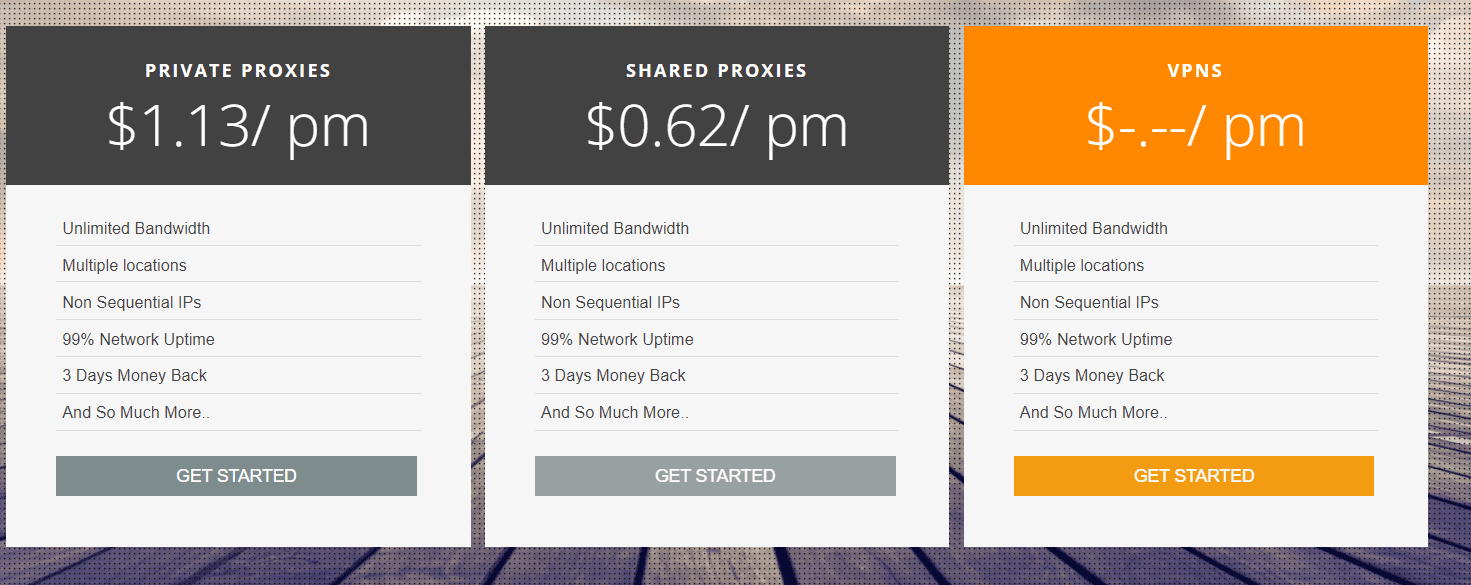1471x585 pixels.
Task: Click the $1.13/ pm price
Action: (x=238, y=127)
